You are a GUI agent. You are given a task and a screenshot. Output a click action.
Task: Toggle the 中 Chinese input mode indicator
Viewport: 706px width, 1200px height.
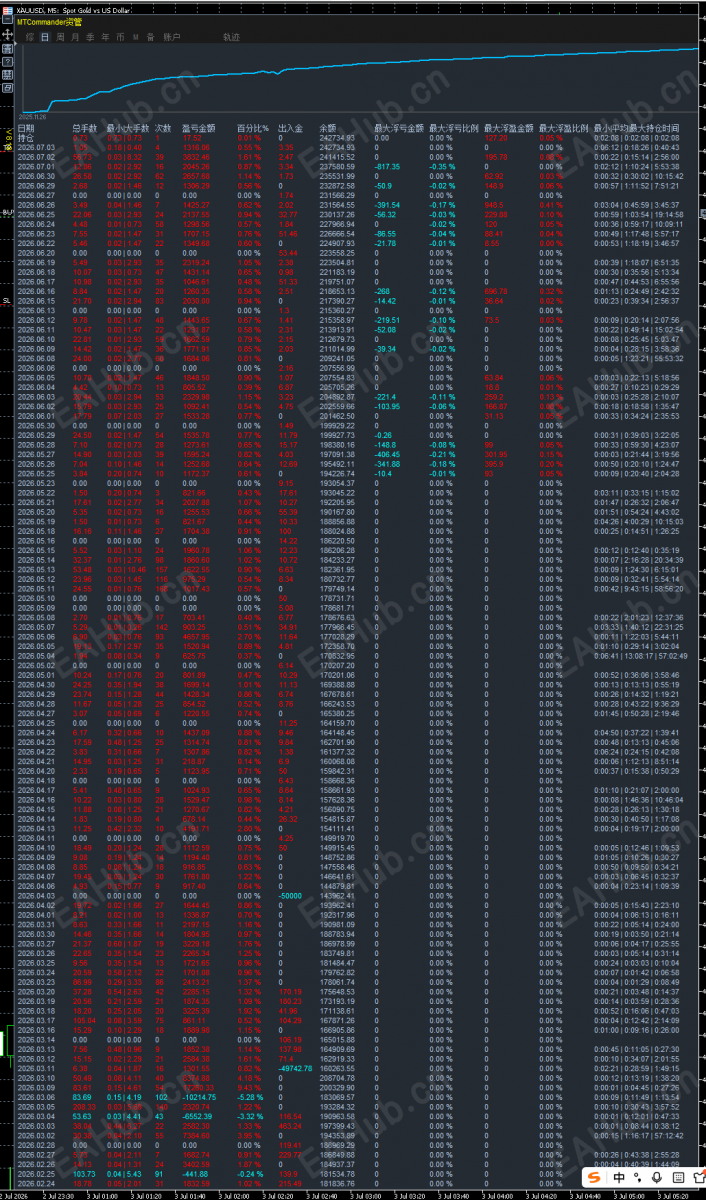tap(619, 1178)
